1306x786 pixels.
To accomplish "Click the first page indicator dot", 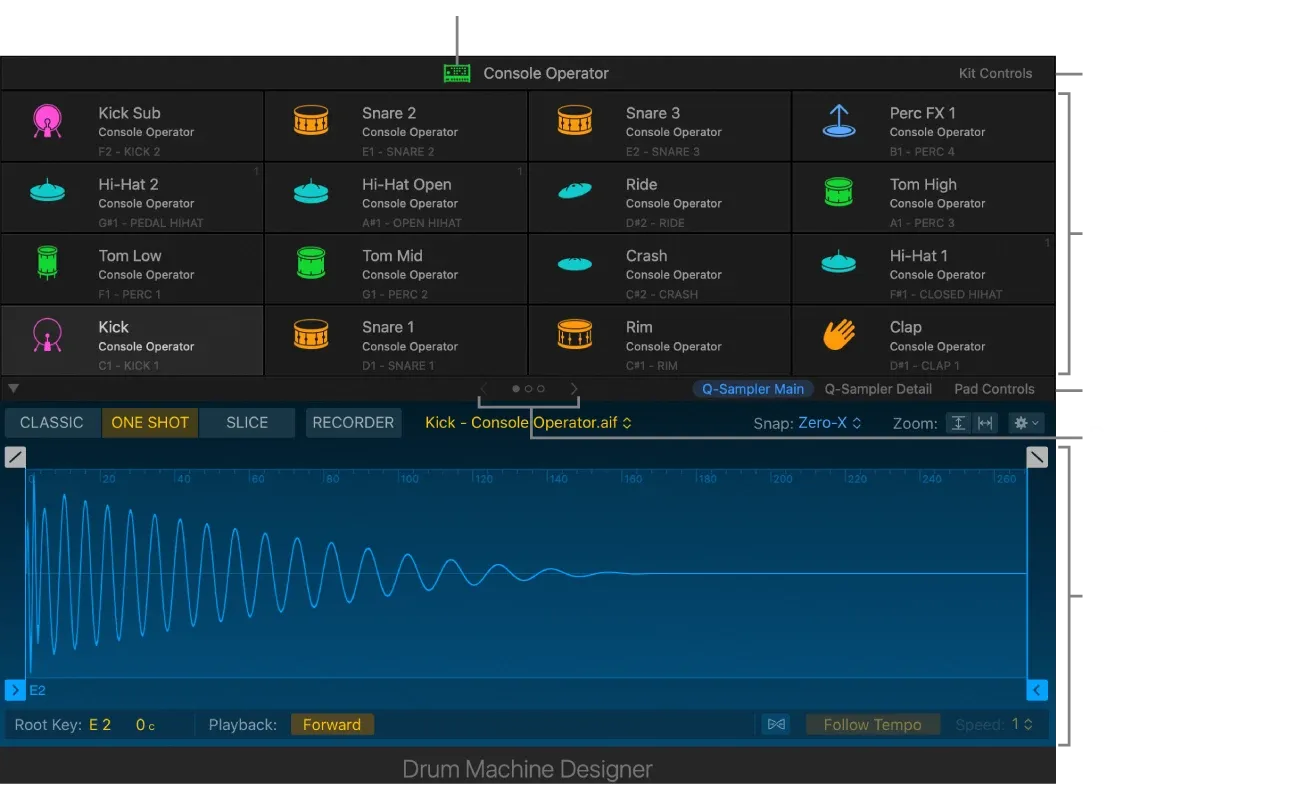I will [516, 389].
